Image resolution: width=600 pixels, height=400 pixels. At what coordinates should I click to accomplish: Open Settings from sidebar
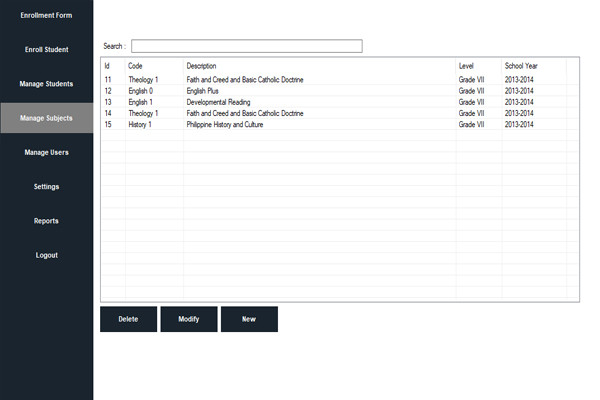pyautogui.click(x=46, y=186)
